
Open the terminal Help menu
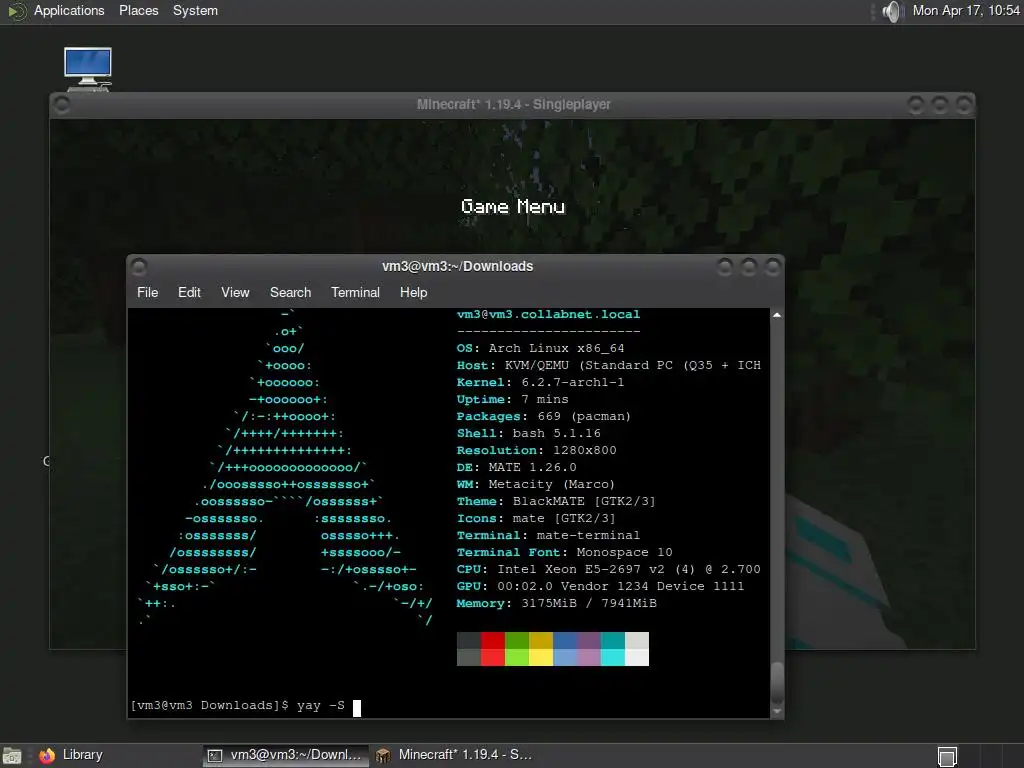pos(413,293)
